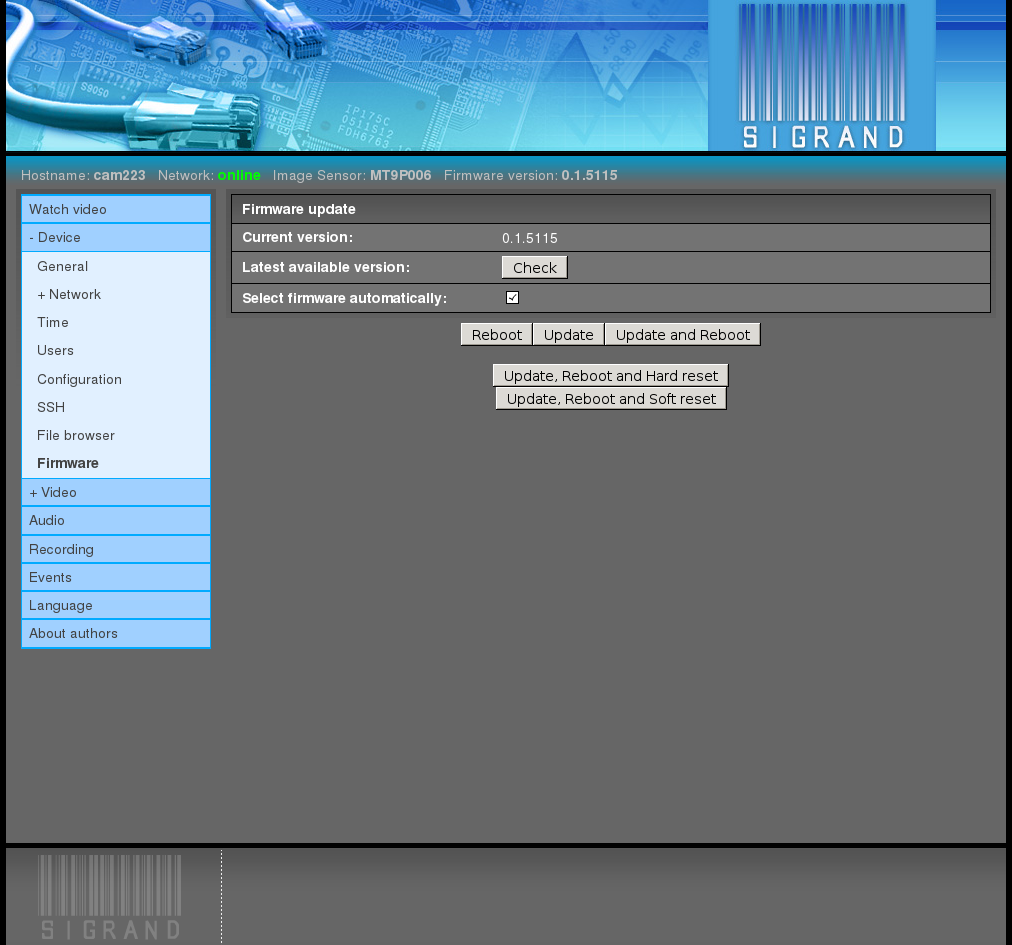Click the Sigrand logo in header
The height and width of the screenshot is (945, 1012).
821,76
